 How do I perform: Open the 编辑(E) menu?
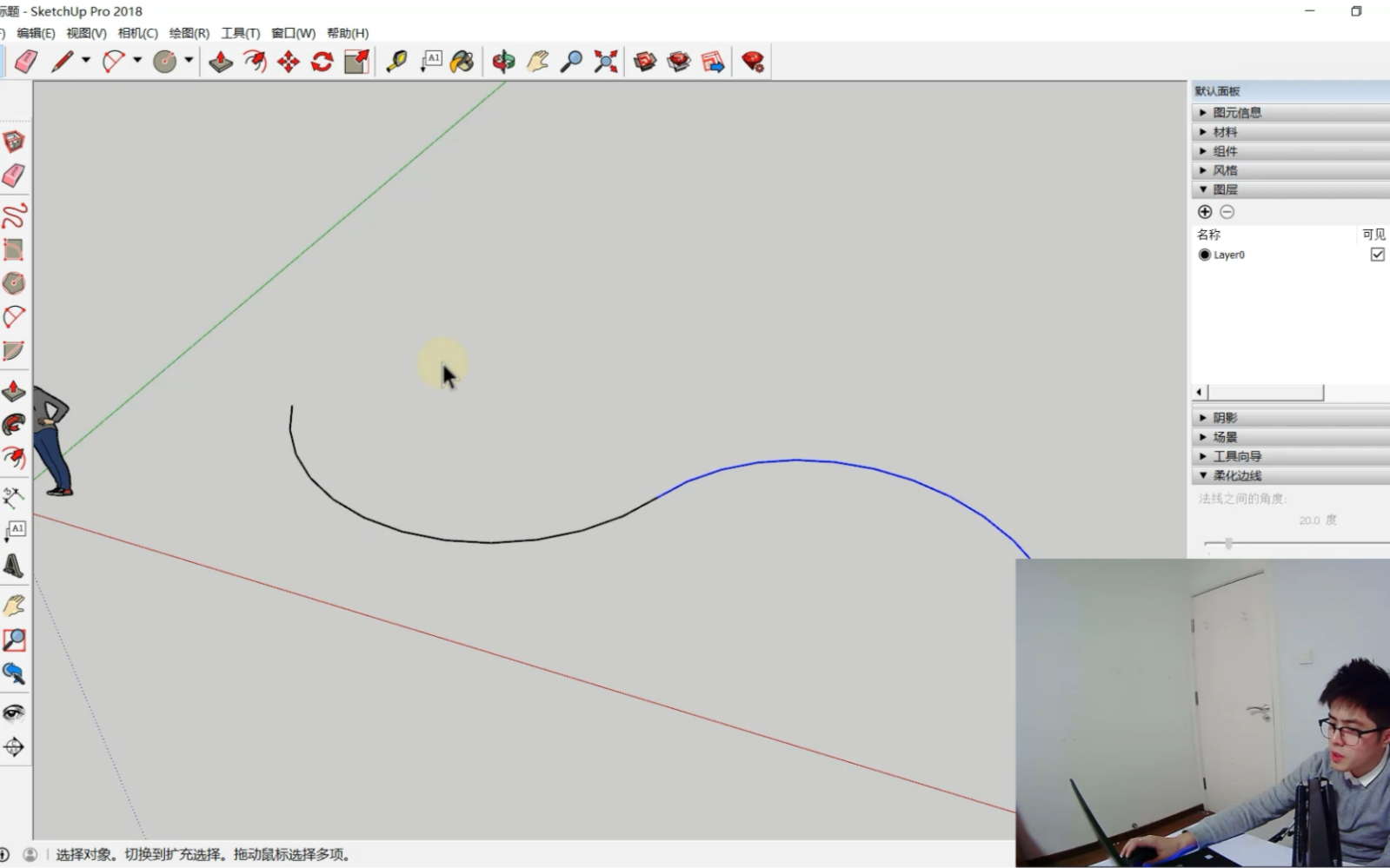[x=36, y=33]
